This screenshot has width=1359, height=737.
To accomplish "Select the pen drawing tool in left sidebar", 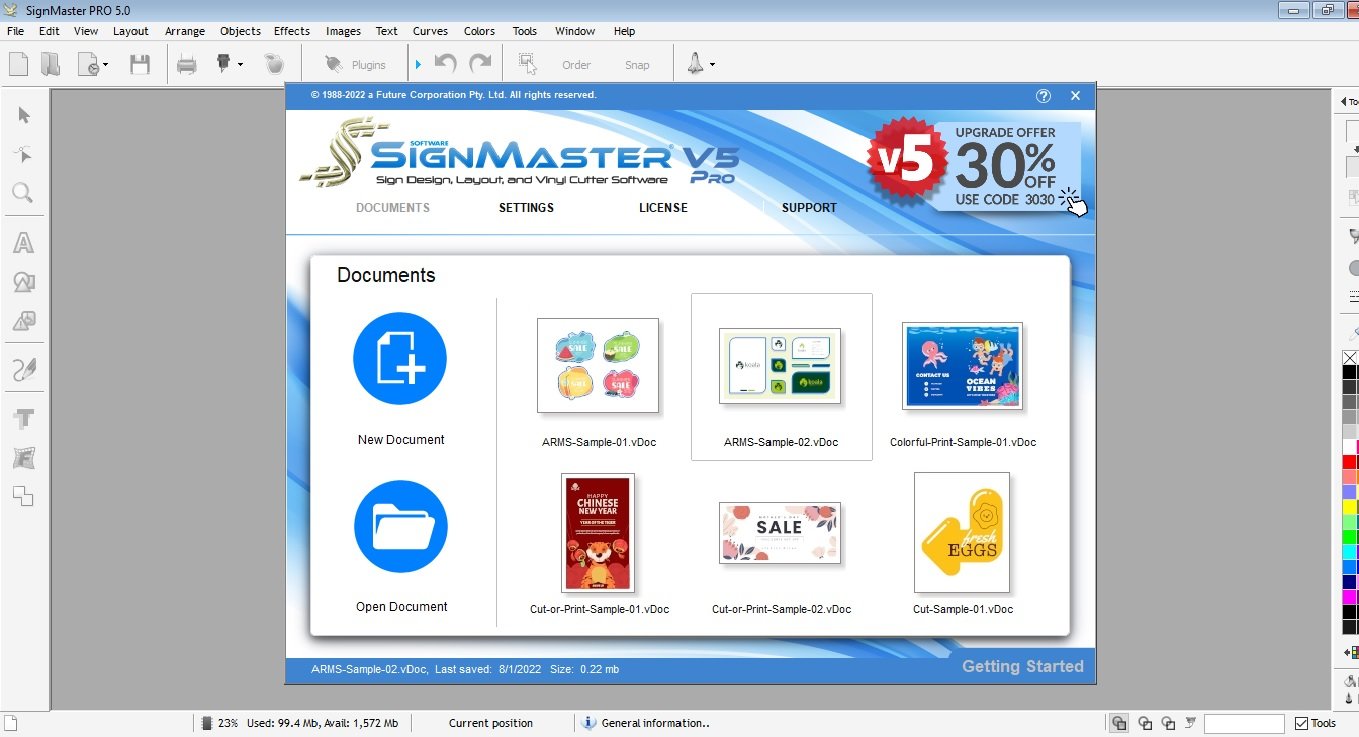I will click(x=23, y=370).
